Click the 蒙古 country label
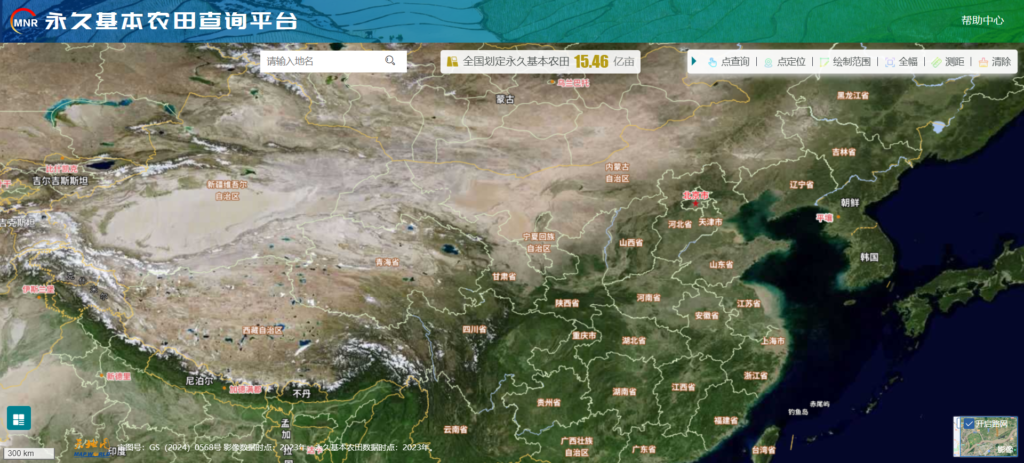The width and height of the screenshot is (1024, 463). [505, 99]
